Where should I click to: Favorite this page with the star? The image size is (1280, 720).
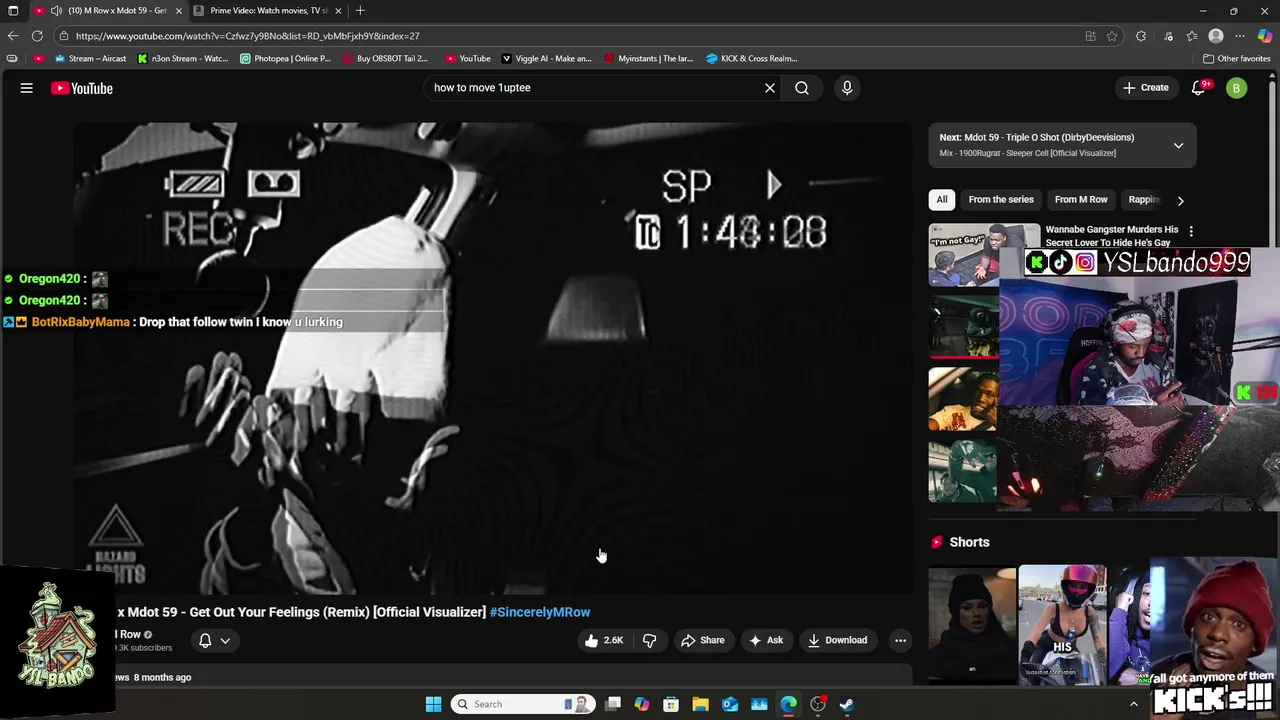coord(1112,36)
